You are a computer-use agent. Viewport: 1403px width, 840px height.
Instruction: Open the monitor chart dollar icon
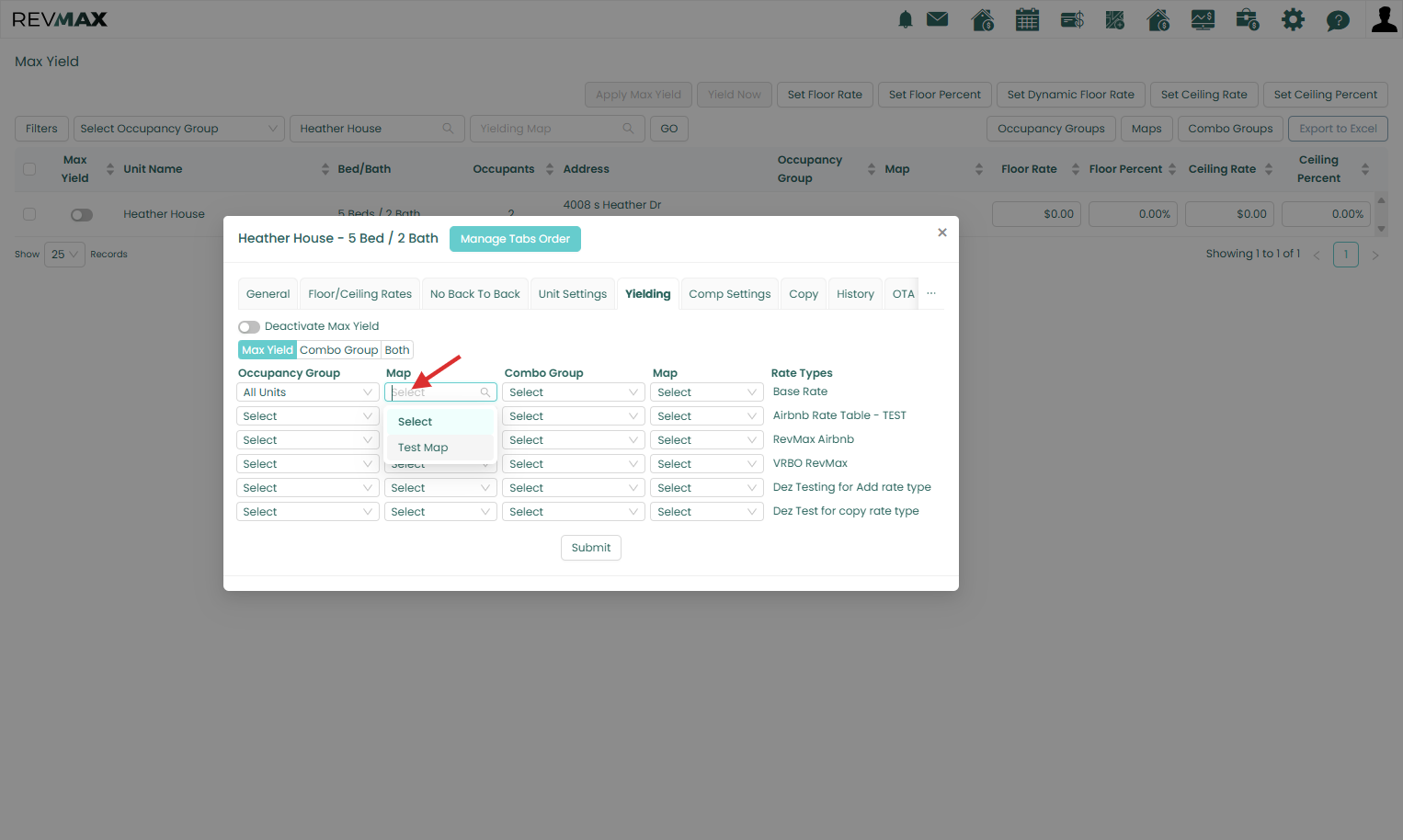point(1203,19)
